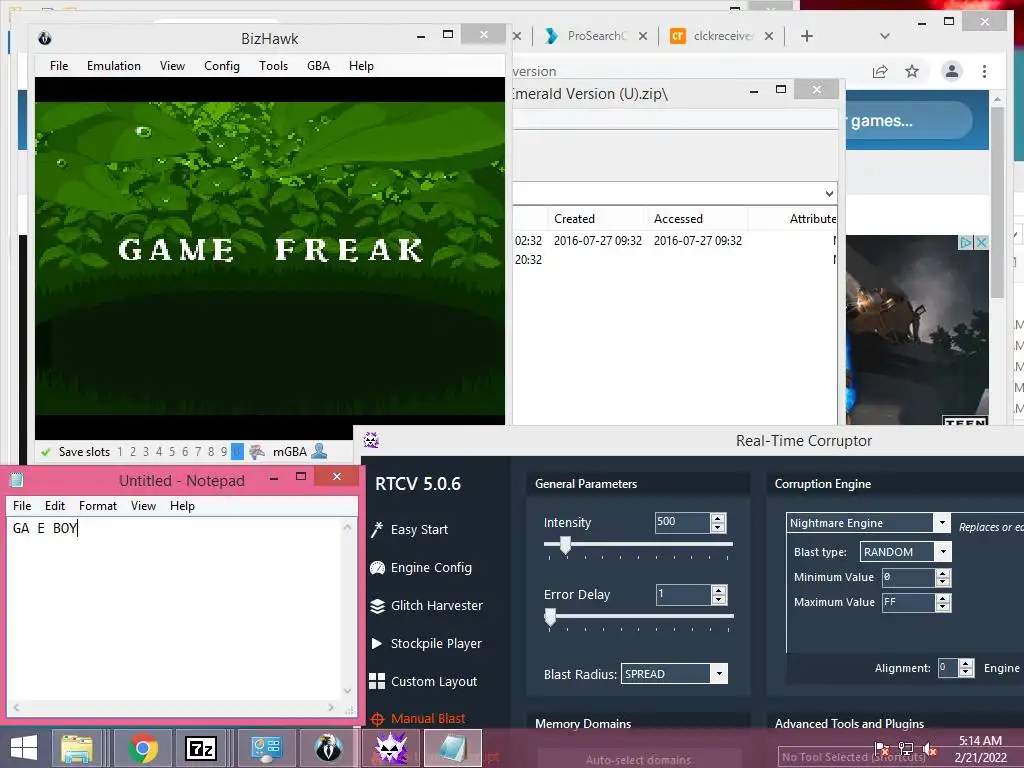Viewport: 1024px width, 768px height.
Task: Close the ad with X icon
Action: (x=981, y=242)
